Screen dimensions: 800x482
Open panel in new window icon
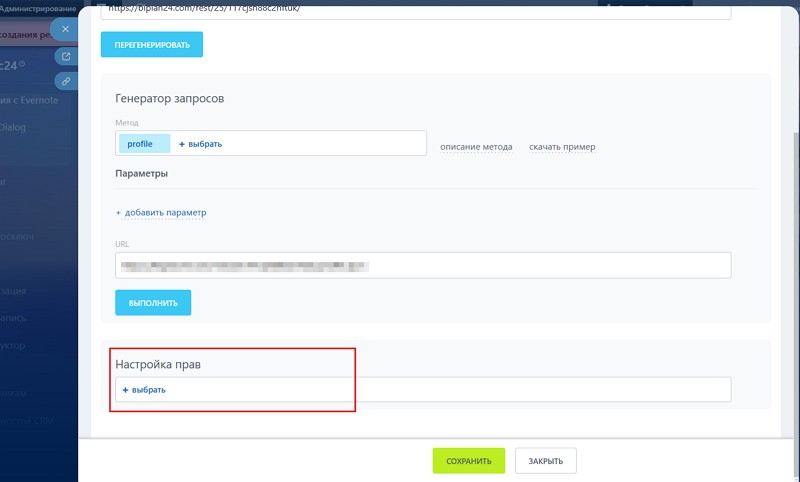pyautogui.click(x=66, y=57)
